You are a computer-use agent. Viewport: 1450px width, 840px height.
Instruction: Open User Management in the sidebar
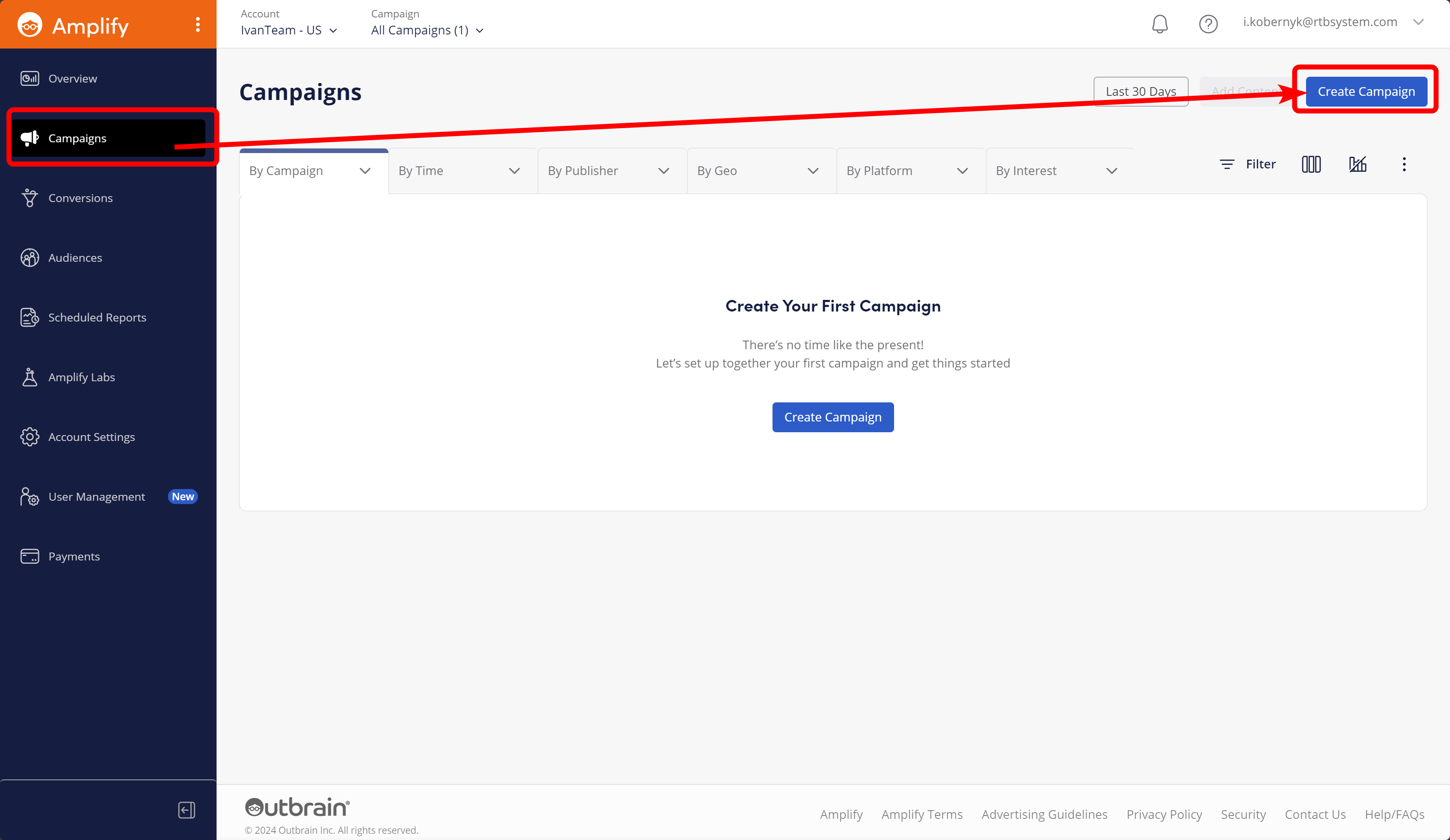click(x=108, y=497)
